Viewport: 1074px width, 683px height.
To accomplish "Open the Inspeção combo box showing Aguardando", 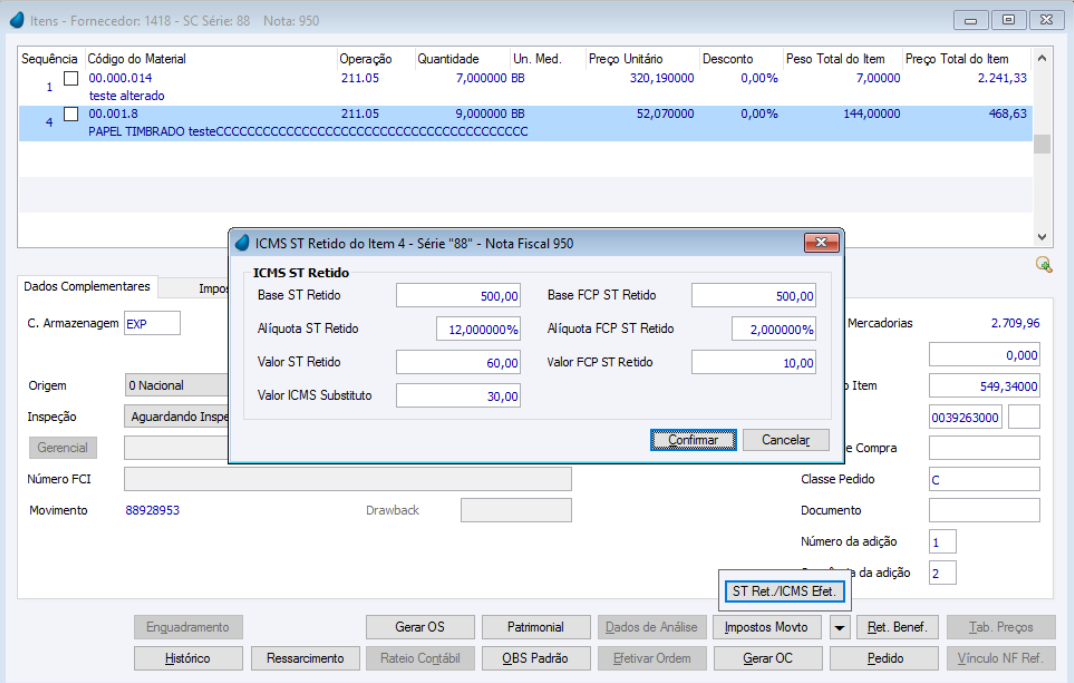I will point(176,417).
